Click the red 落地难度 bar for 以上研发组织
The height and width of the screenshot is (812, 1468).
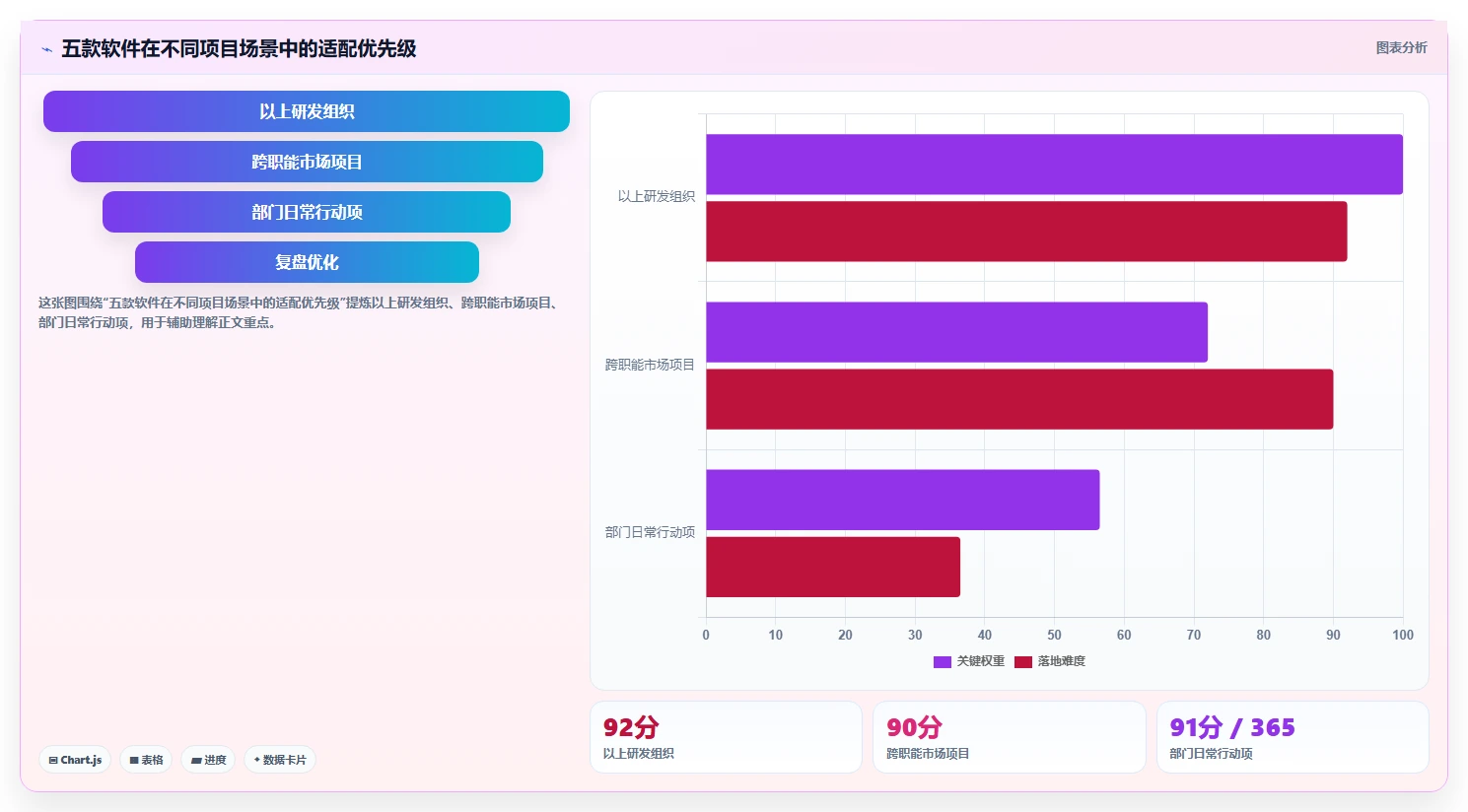(1026, 232)
